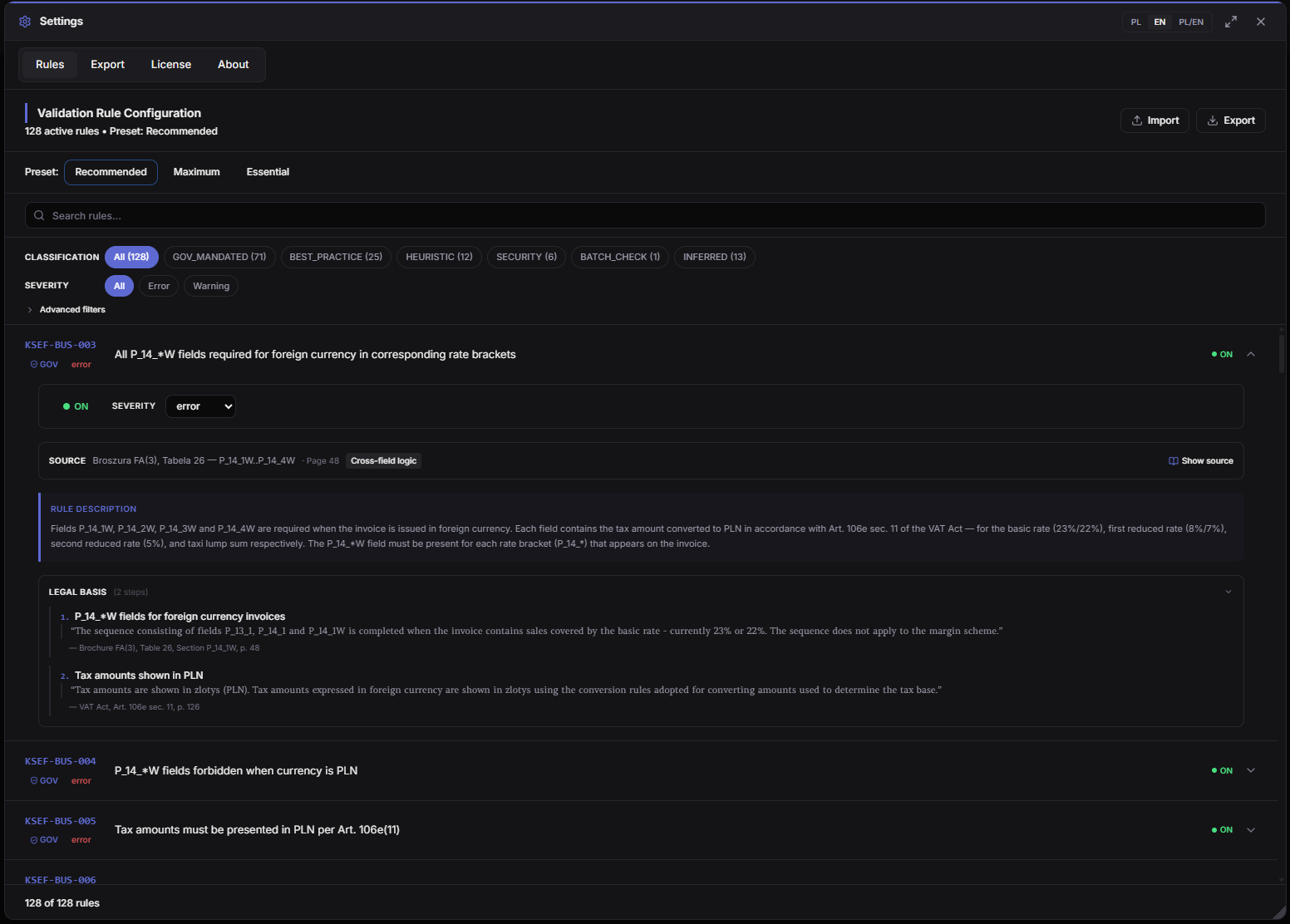Expand rule KSEF-BUS-004 with its chevron
Image resolution: width=1290 pixels, height=924 pixels.
[1251, 771]
